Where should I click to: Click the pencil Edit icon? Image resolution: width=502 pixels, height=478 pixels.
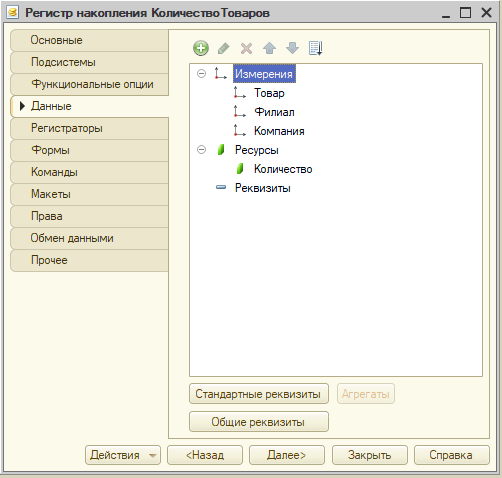(223, 48)
